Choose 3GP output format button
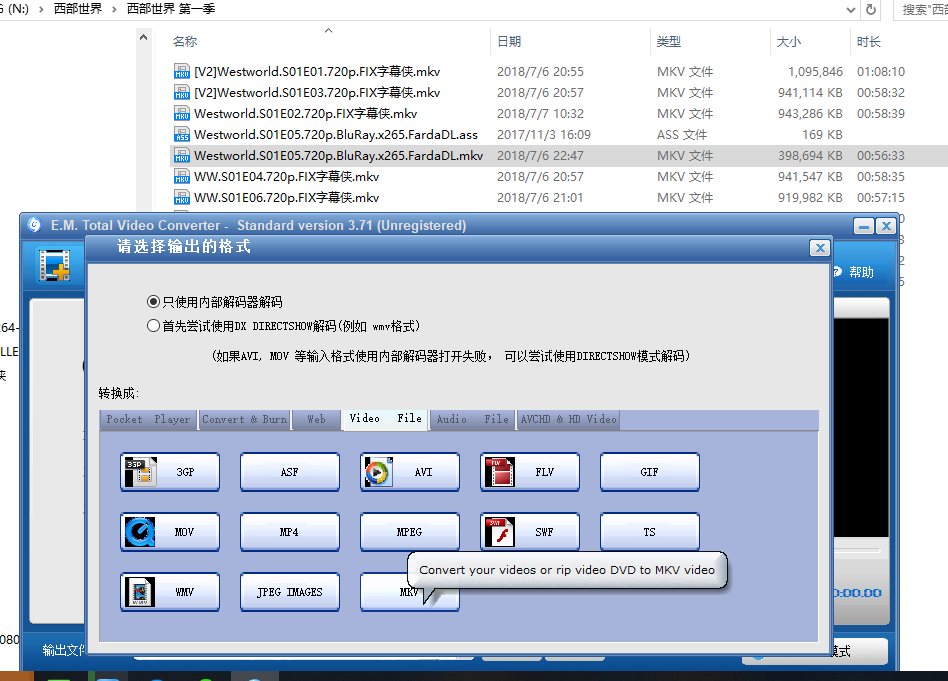 point(170,472)
